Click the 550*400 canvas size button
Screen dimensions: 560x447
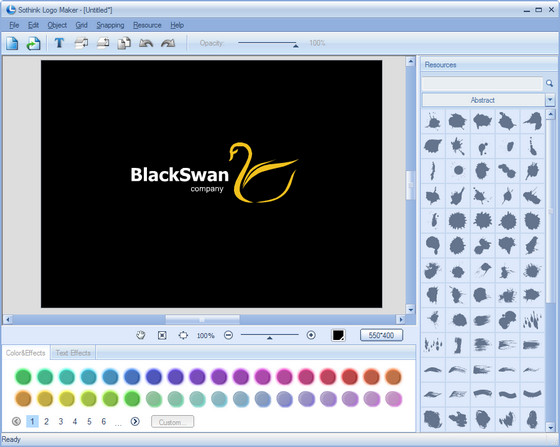(x=381, y=335)
